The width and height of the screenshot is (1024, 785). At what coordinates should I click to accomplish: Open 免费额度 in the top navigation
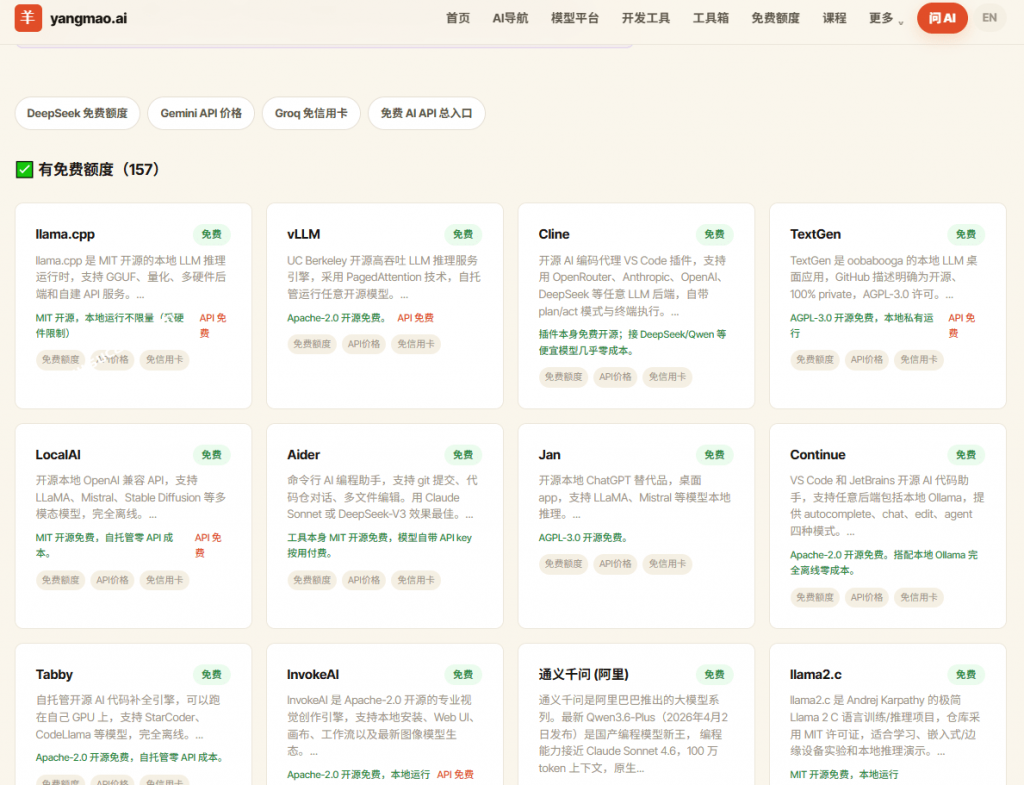click(x=775, y=18)
